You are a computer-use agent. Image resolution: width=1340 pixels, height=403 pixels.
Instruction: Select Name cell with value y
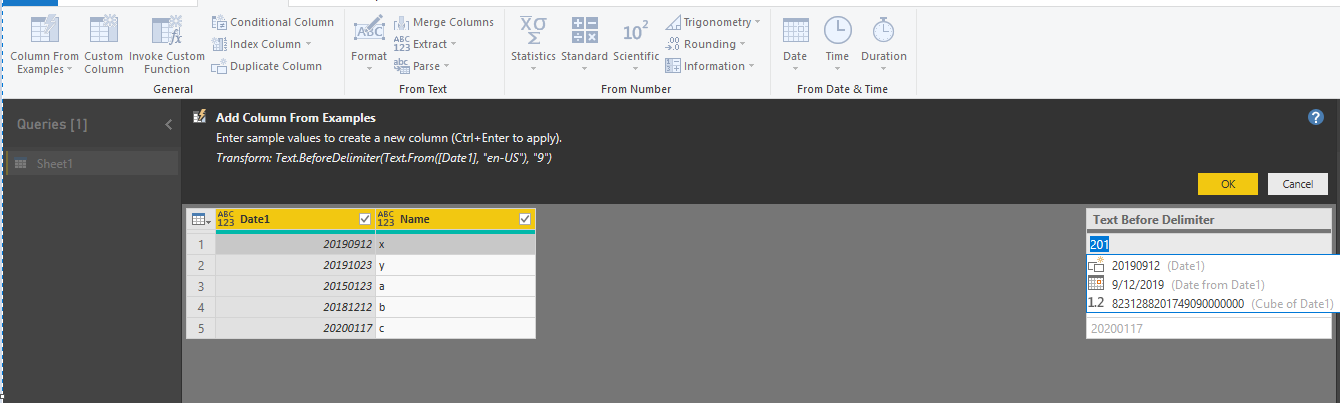pos(455,265)
